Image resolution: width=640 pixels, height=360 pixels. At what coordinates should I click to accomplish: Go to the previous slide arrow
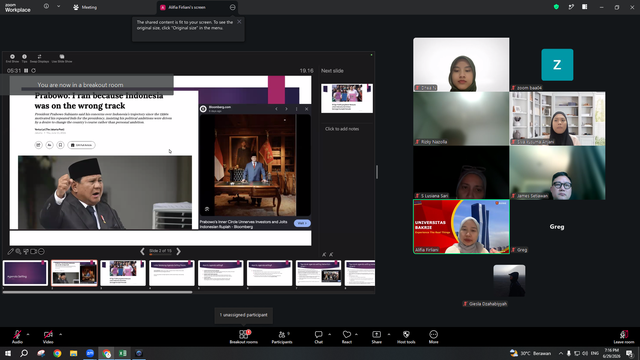142,251
